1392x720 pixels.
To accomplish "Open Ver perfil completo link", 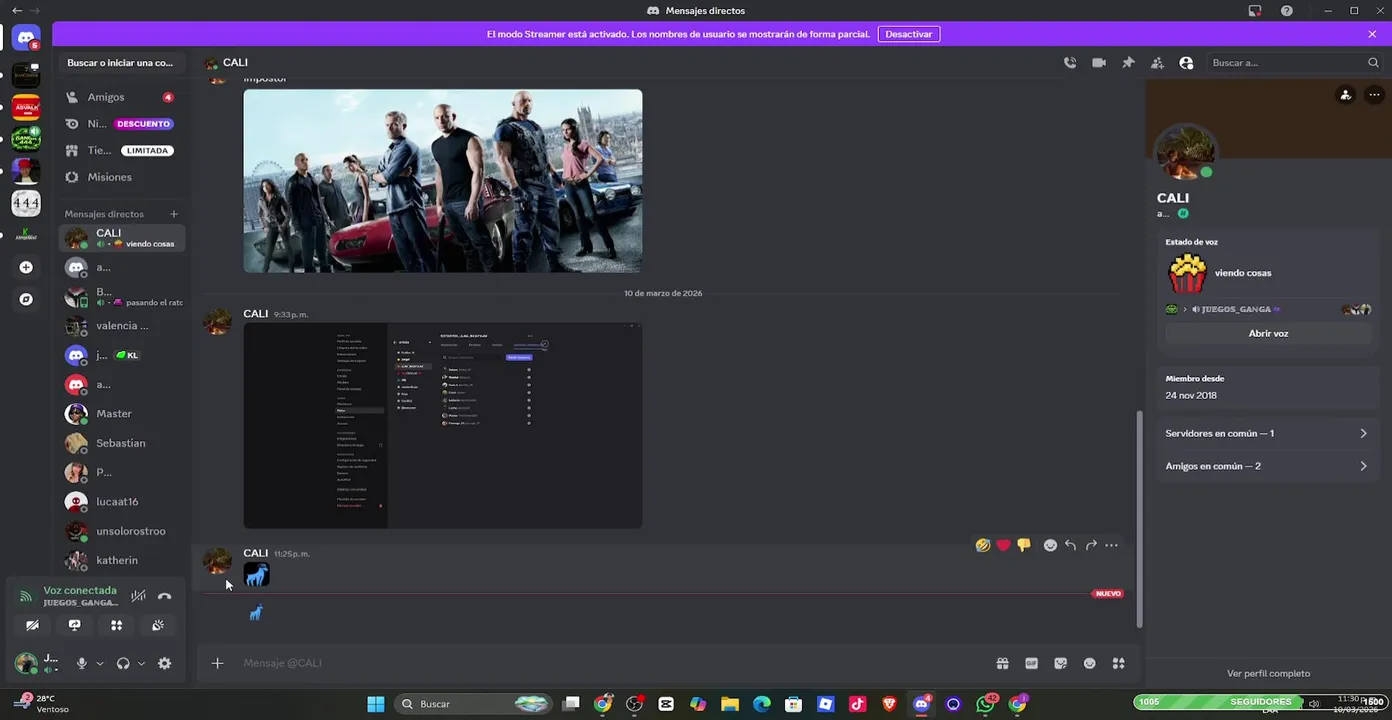I will 1268,674.
